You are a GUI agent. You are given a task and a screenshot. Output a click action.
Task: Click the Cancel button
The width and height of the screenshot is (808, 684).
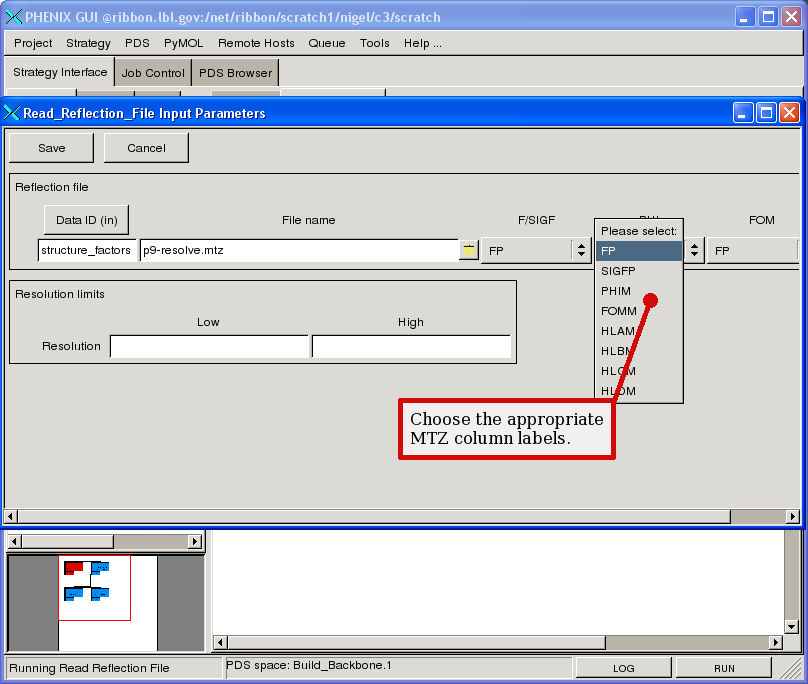click(x=146, y=148)
